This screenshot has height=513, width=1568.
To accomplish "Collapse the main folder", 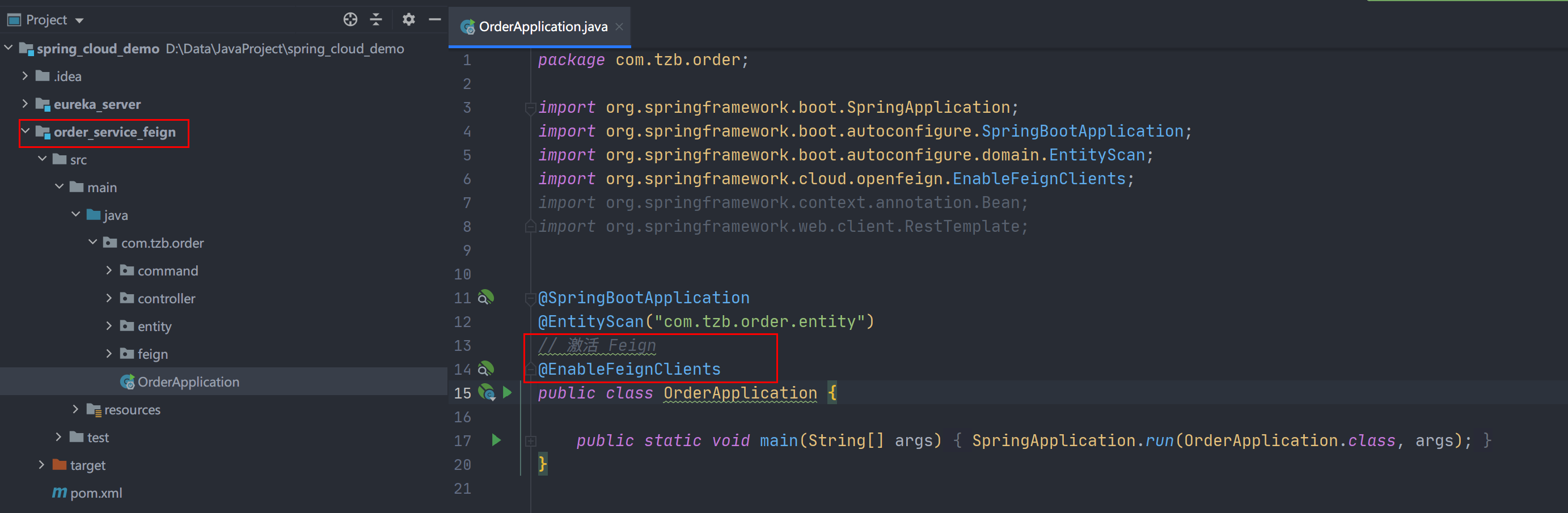I will (59, 186).
